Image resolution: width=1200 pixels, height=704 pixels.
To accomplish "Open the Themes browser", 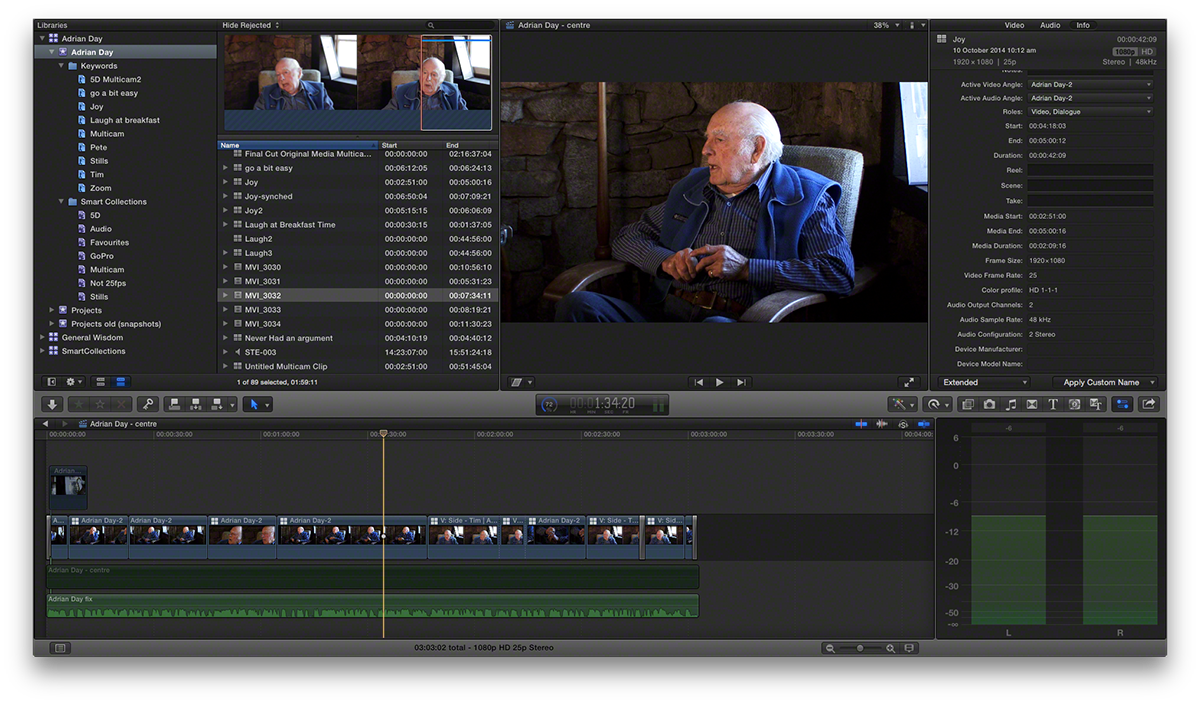I will pos(1096,404).
